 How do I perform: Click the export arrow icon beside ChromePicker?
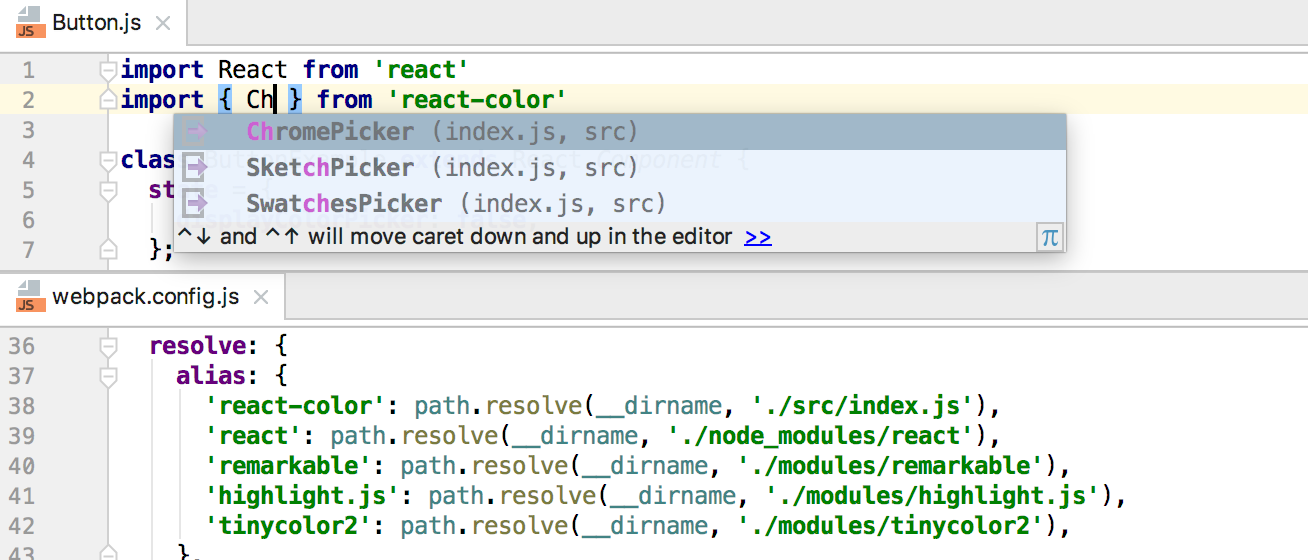click(x=196, y=132)
